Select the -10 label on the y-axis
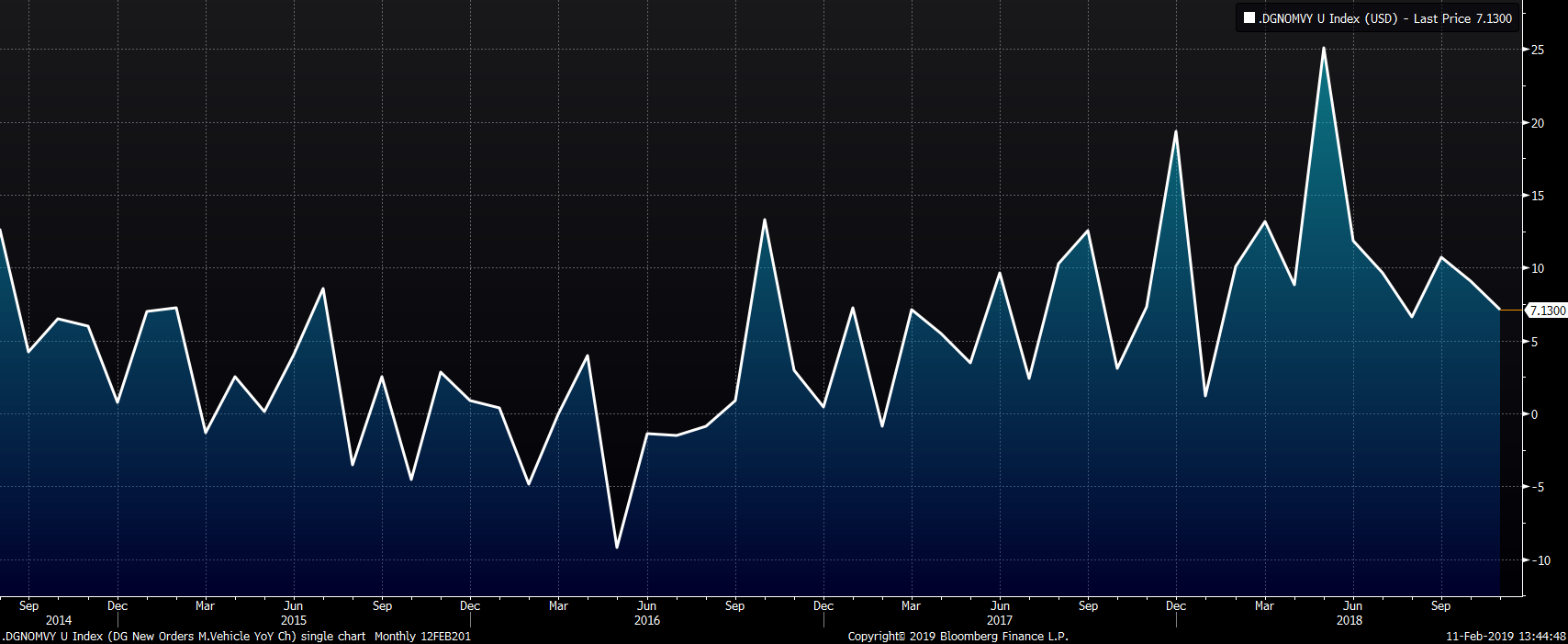This screenshot has width=1568, height=644. [x=1538, y=560]
